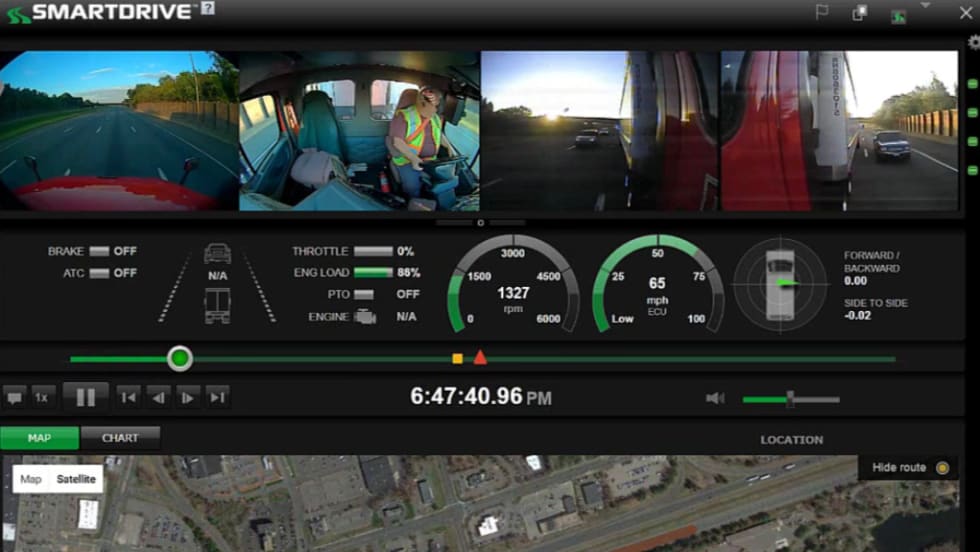The image size is (980, 552).
Task: Select the MAP tab
Action: [x=39, y=438]
